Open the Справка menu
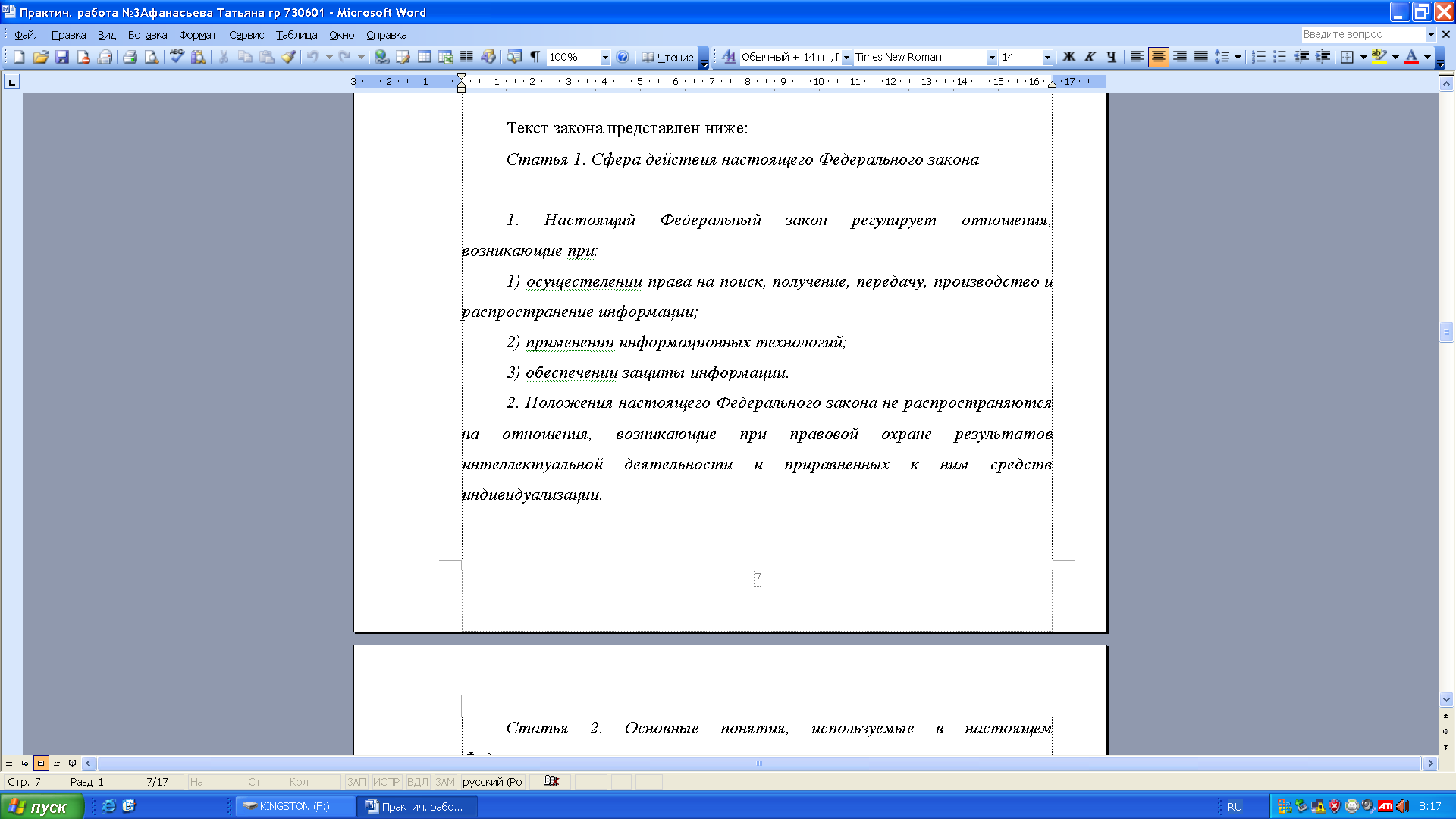This screenshot has width=1456, height=819. 387,35
